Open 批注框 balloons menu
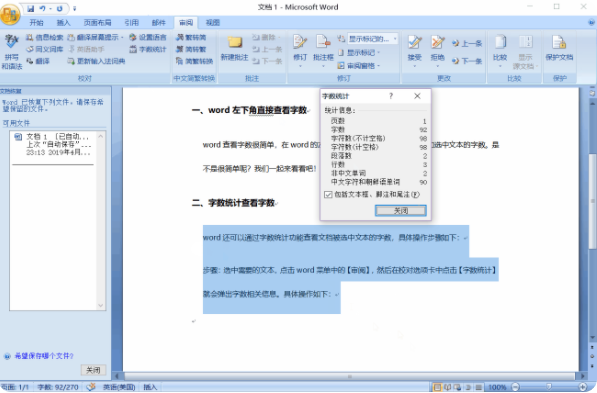This screenshot has height=393, width=597. (x=323, y=51)
